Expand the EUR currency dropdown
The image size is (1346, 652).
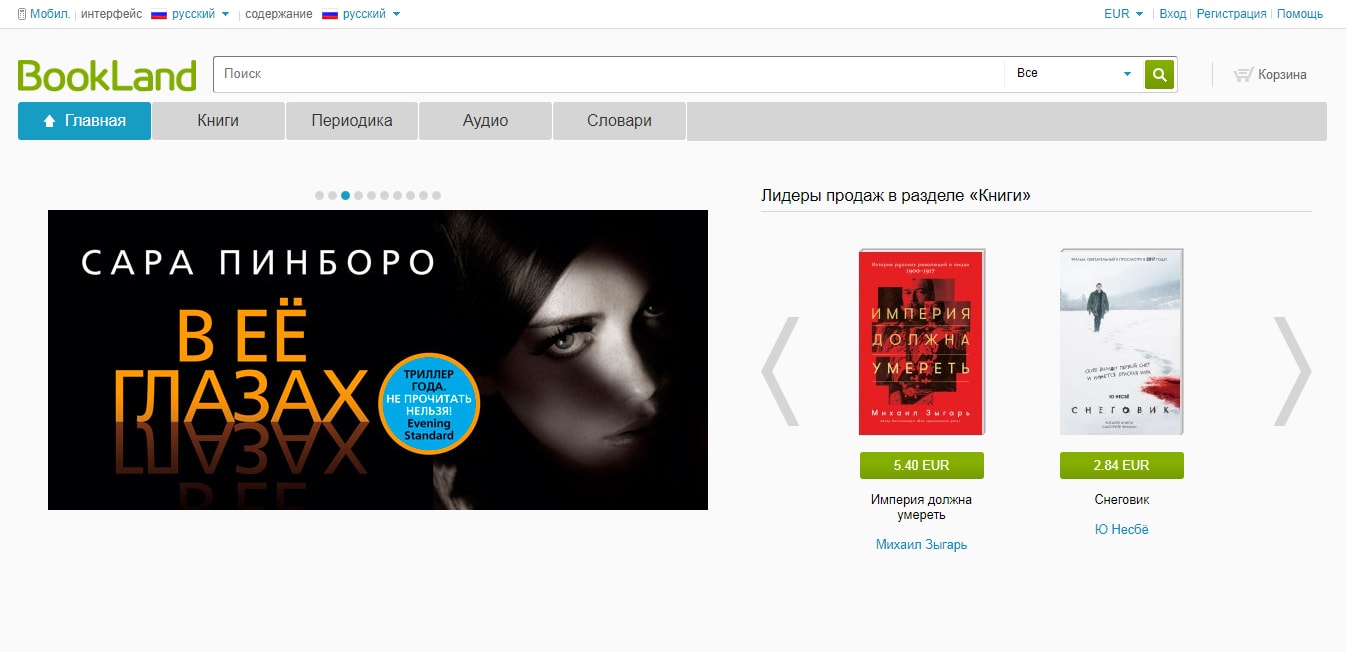(x=1123, y=14)
